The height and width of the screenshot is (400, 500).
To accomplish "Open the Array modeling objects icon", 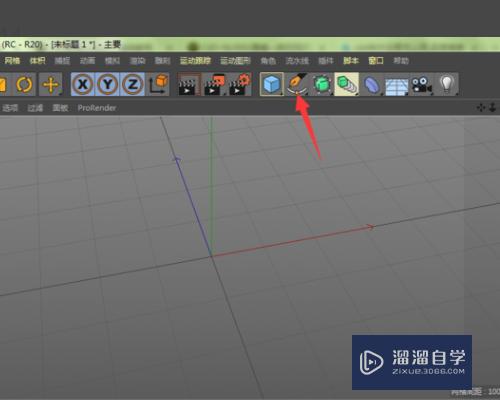I will pyautogui.click(x=346, y=84).
